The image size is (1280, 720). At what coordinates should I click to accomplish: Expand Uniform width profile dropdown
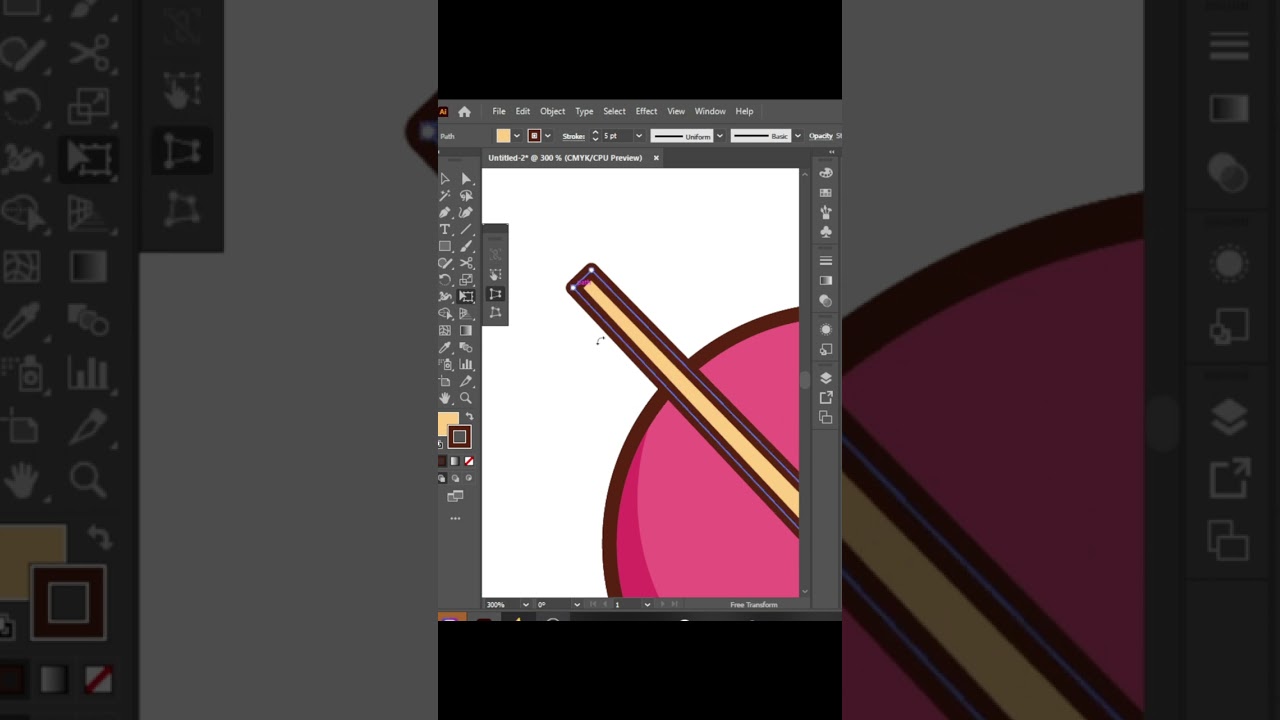719,136
